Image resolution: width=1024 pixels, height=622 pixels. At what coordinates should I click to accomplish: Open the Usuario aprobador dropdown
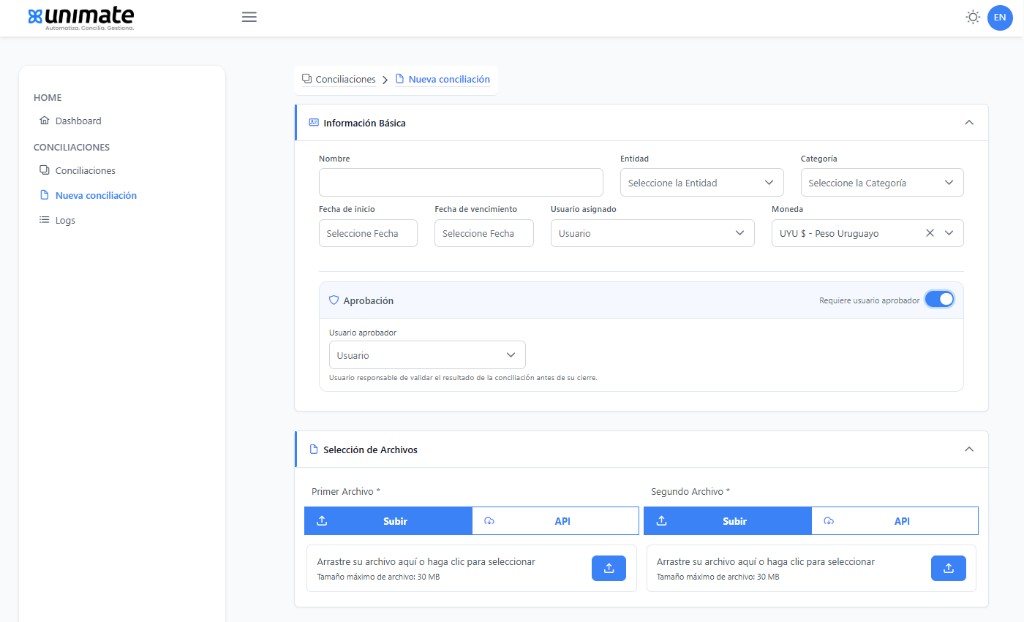(427, 355)
